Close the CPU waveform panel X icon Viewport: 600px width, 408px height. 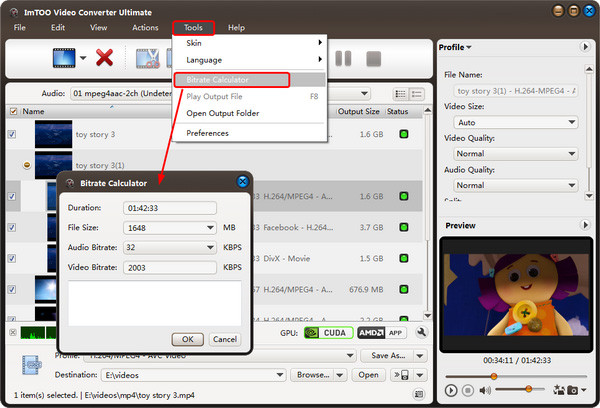click(13, 332)
